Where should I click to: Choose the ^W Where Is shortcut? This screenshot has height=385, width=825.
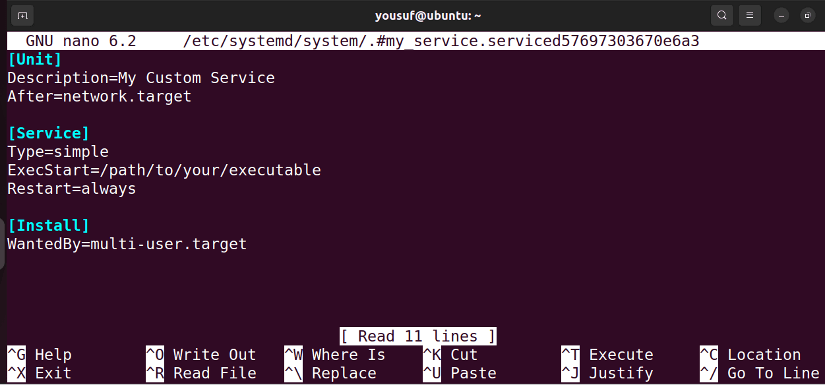pyautogui.click(x=335, y=355)
